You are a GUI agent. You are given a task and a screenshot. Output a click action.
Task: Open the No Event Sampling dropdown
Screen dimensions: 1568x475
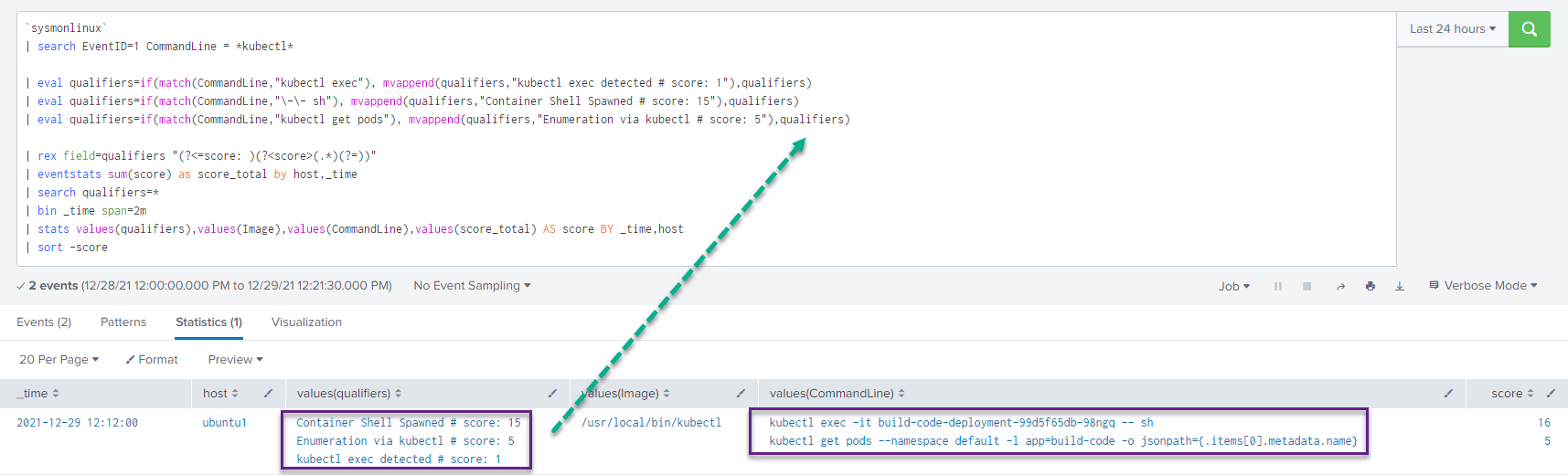[x=472, y=286]
